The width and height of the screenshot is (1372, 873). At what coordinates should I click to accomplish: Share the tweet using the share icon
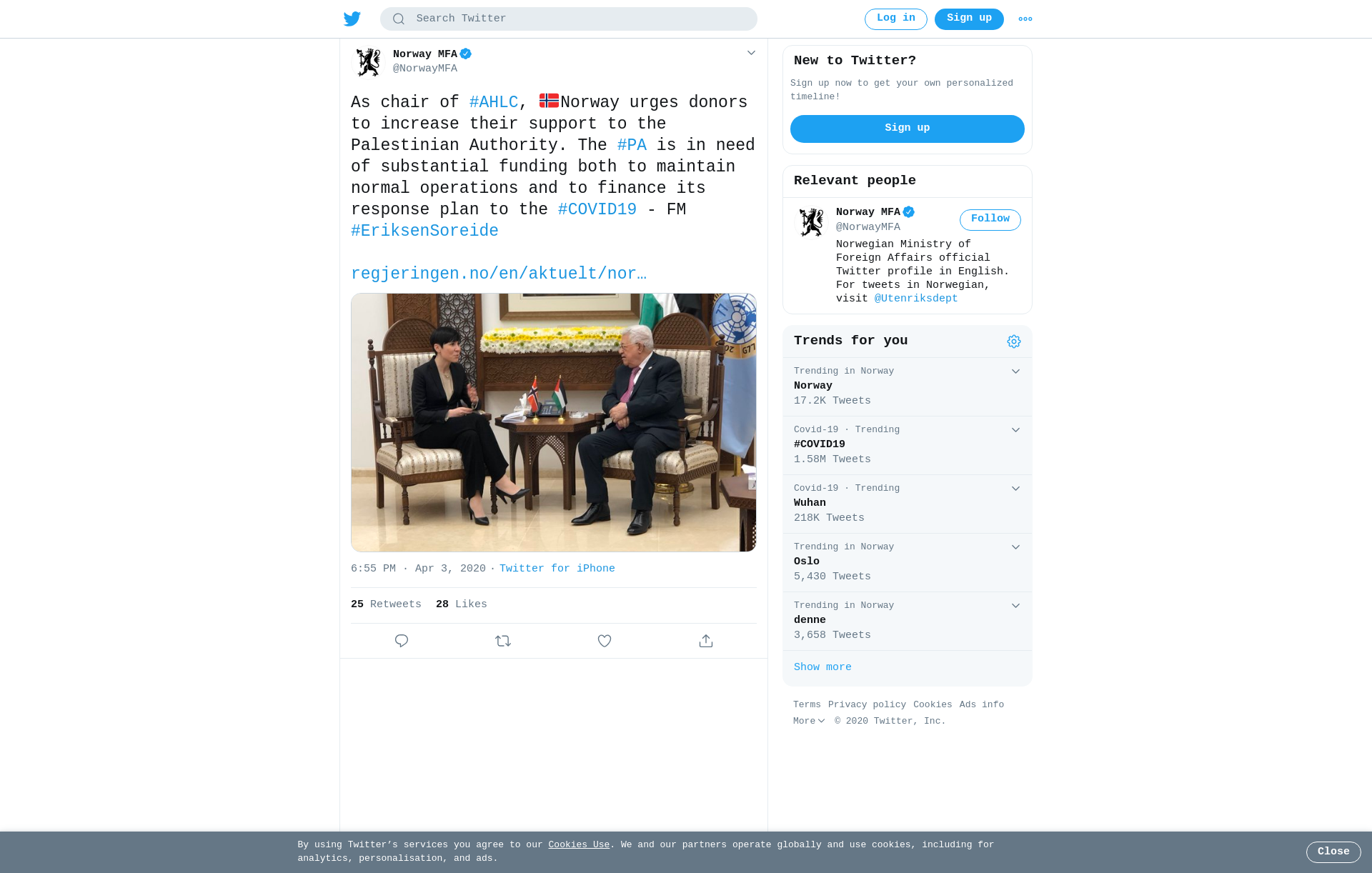tap(706, 641)
